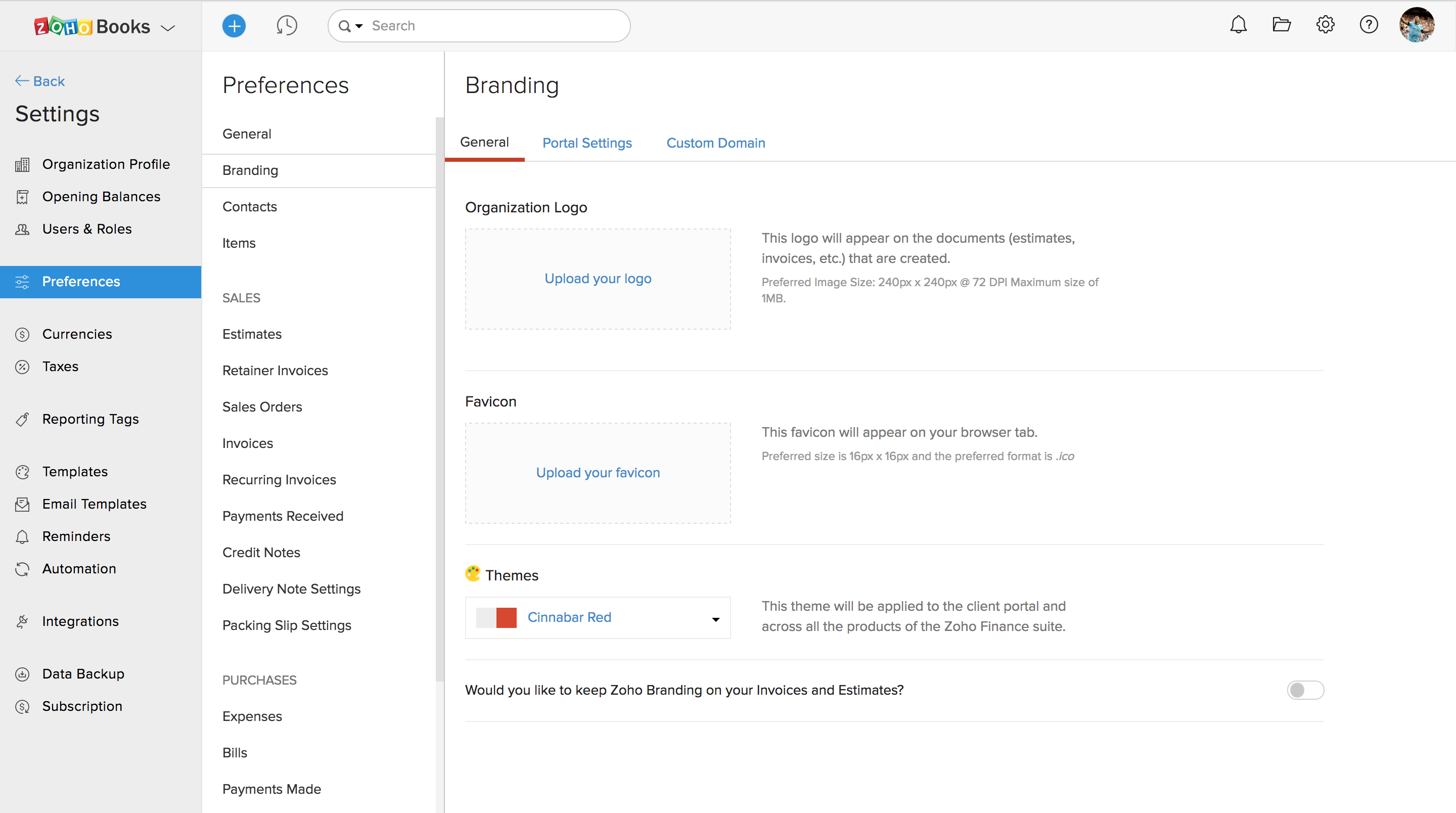Open Email Templates settings
The width and height of the screenshot is (1456, 813).
[x=95, y=504]
